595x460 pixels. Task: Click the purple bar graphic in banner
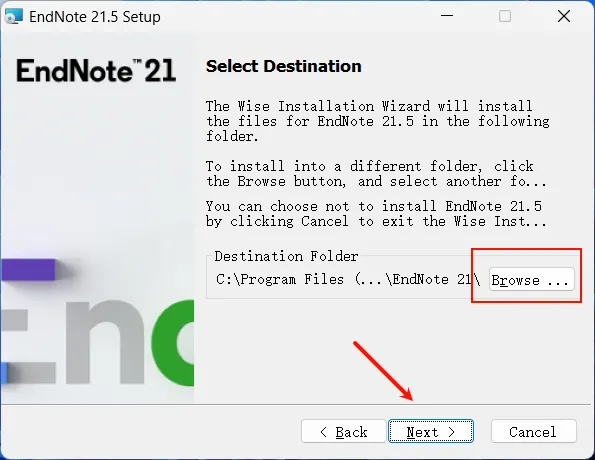coord(28,269)
